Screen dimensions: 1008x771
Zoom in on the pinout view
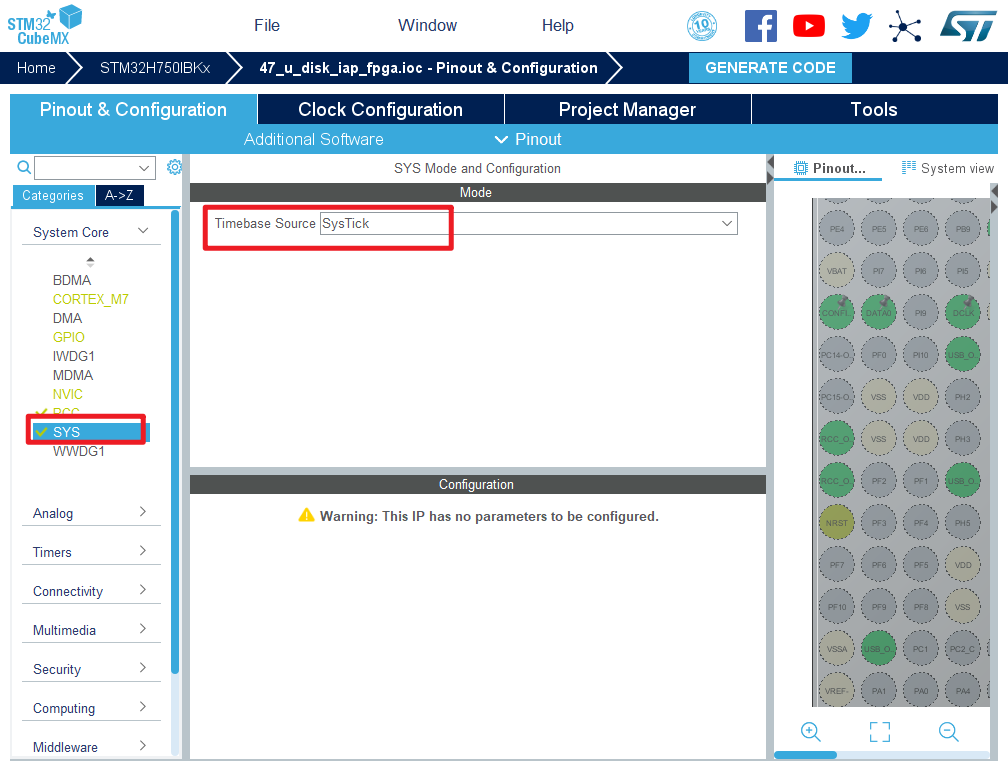click(811, 731)
